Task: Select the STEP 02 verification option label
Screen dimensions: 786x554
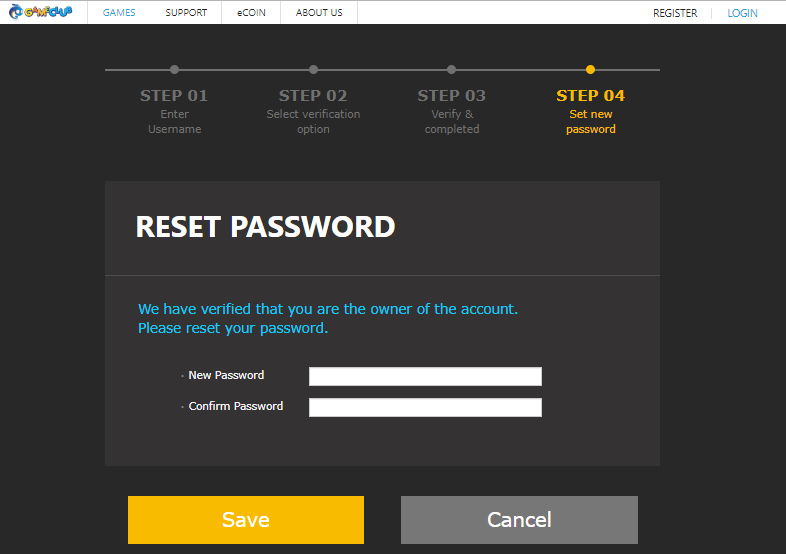Action: tap(313, 110)
